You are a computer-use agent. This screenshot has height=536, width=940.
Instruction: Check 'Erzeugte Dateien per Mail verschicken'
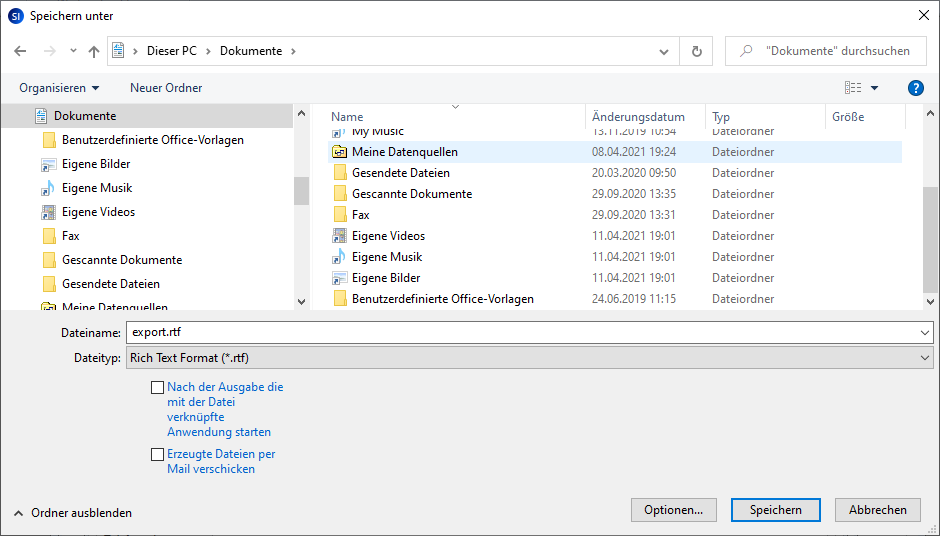pos(157,454)
